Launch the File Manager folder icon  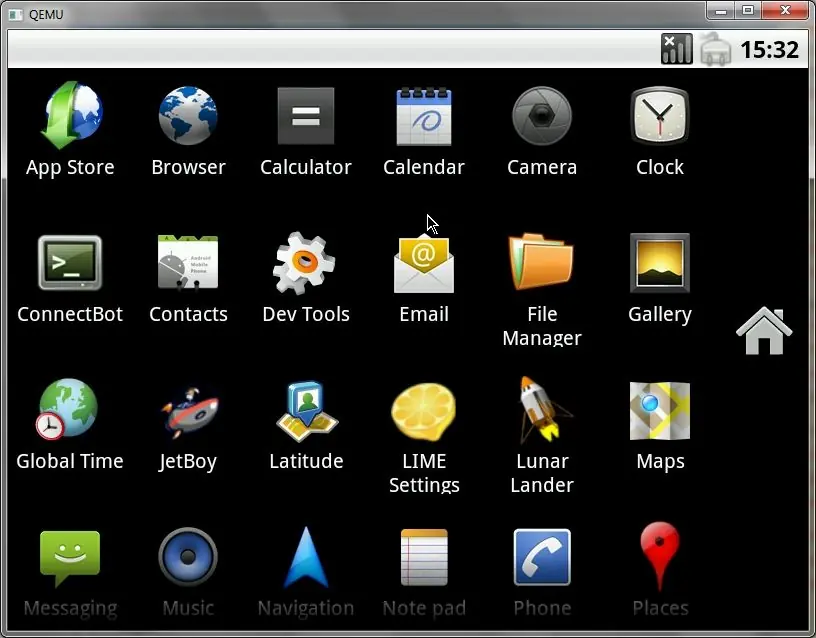pyautogui.click(x=541, y=261)
